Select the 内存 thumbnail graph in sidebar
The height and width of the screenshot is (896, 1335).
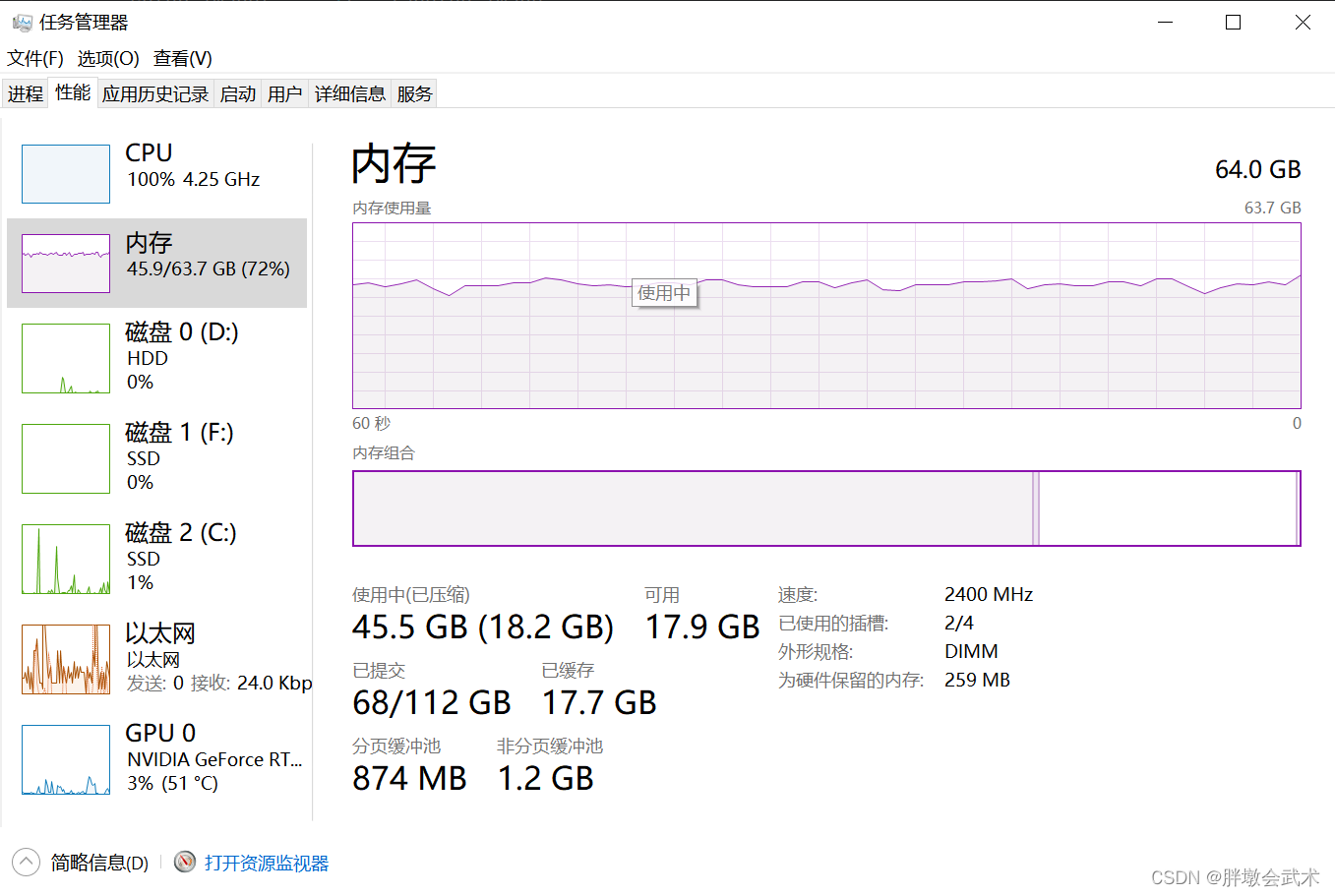tap(66, 263)
